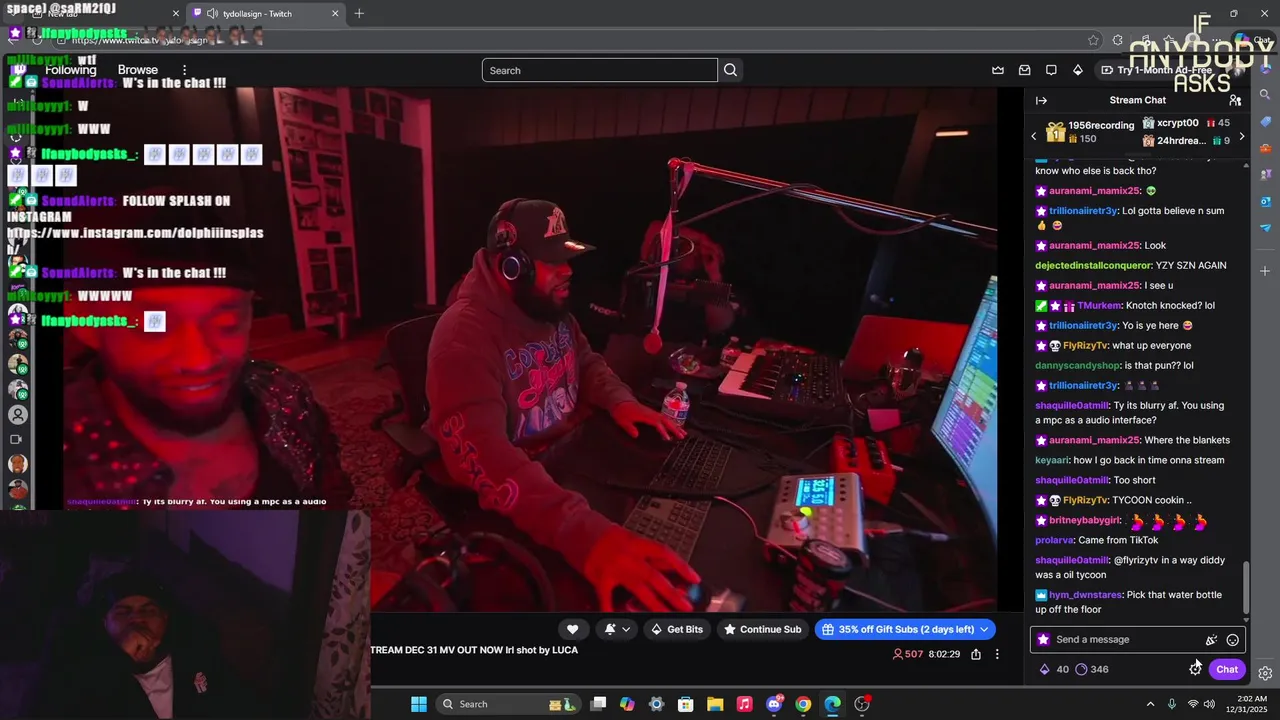Viewport: 1280px width, 720px height.
Task: Open chat settings gear icon
Action: [1195, 669]
